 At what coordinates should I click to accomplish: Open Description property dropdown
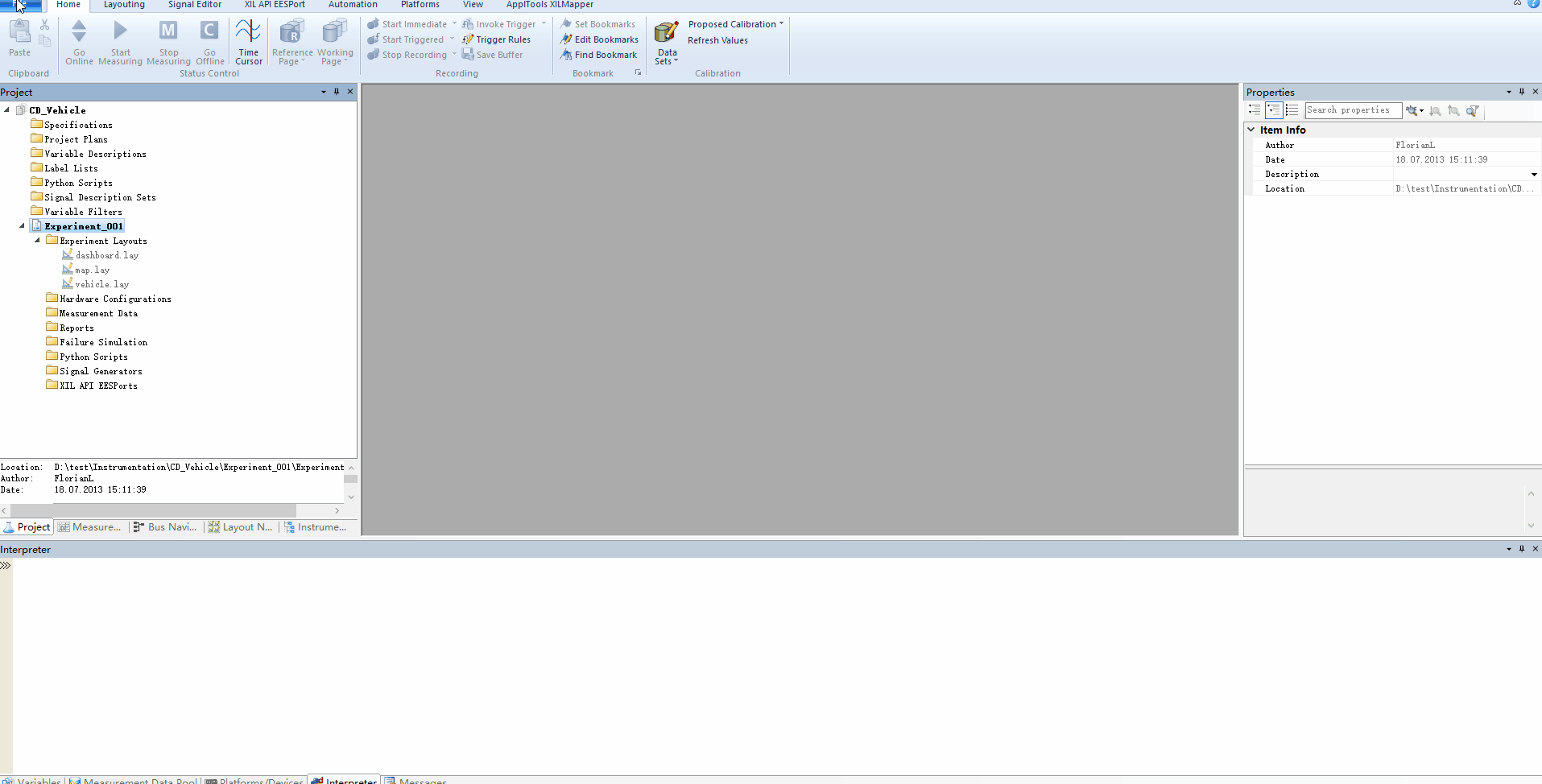click(1534, 174)
